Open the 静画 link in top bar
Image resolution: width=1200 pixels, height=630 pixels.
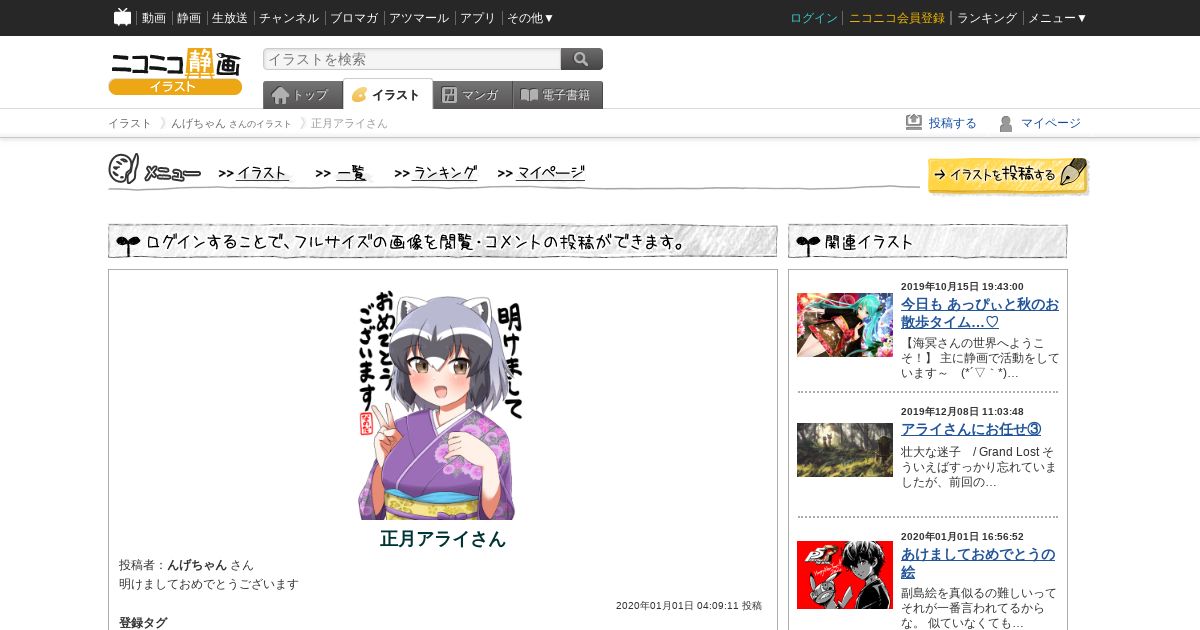[189, 18]
